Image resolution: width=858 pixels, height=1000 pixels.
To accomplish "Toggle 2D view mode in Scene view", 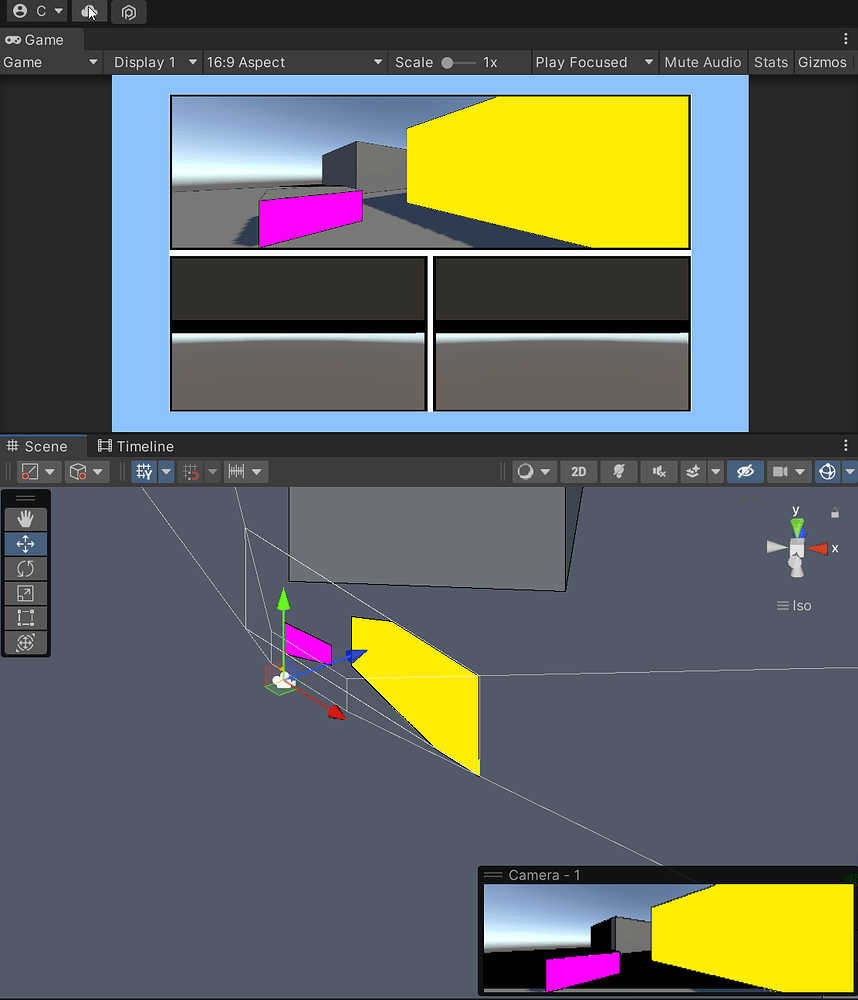I will 578,471.
